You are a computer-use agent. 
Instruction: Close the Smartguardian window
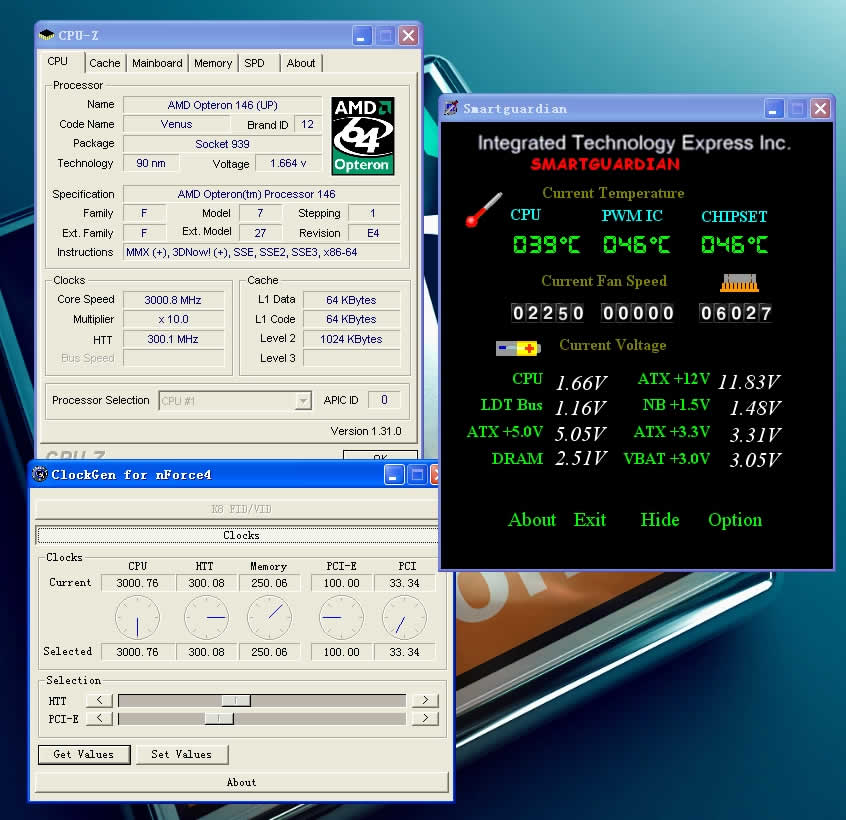pyautogui.click(x=821, y=108)
